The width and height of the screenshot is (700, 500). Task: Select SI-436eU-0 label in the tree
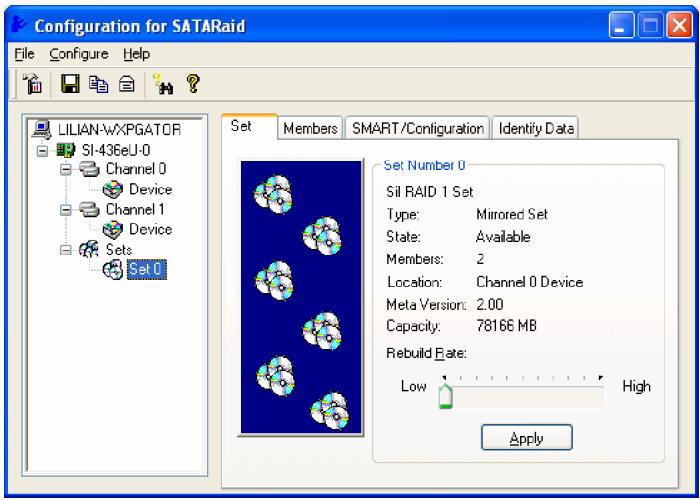pos(116,150)
